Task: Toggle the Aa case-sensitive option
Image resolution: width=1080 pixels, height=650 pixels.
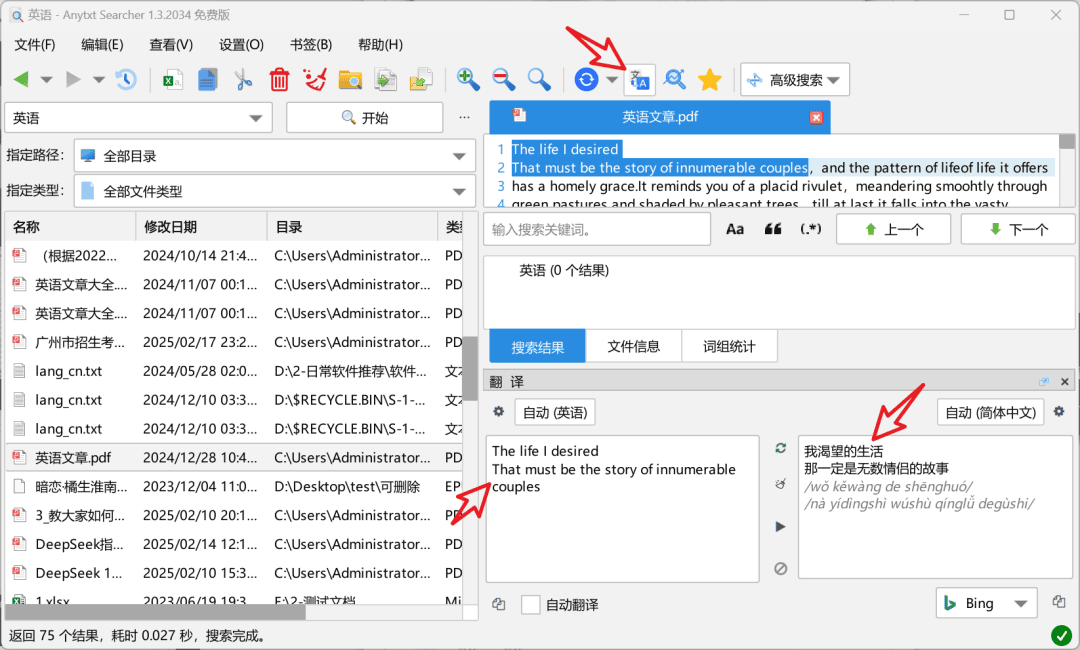Action: (x=735, y=229)
